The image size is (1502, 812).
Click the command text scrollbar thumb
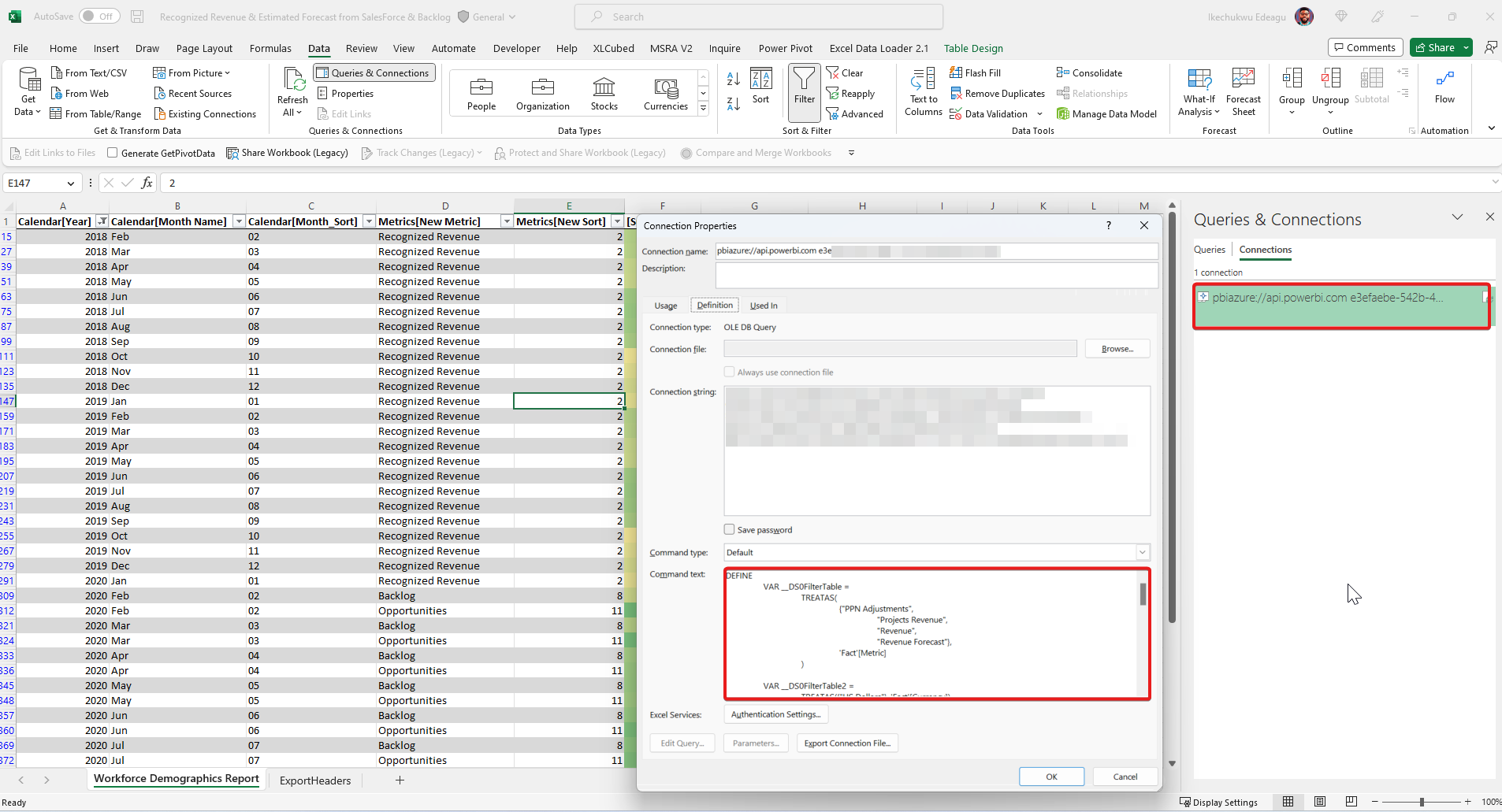1143,594
